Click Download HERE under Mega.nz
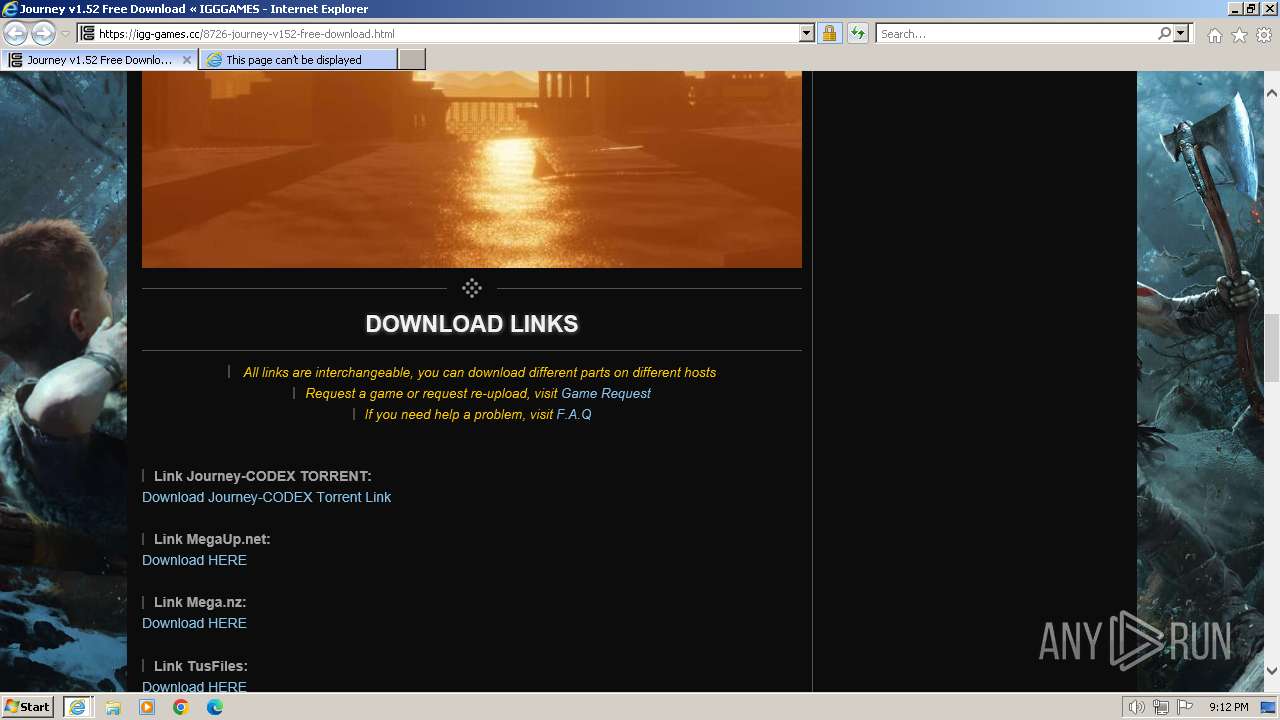Image resolution: width=1280 pixels, height=720 pixels. tap(194, 623)
